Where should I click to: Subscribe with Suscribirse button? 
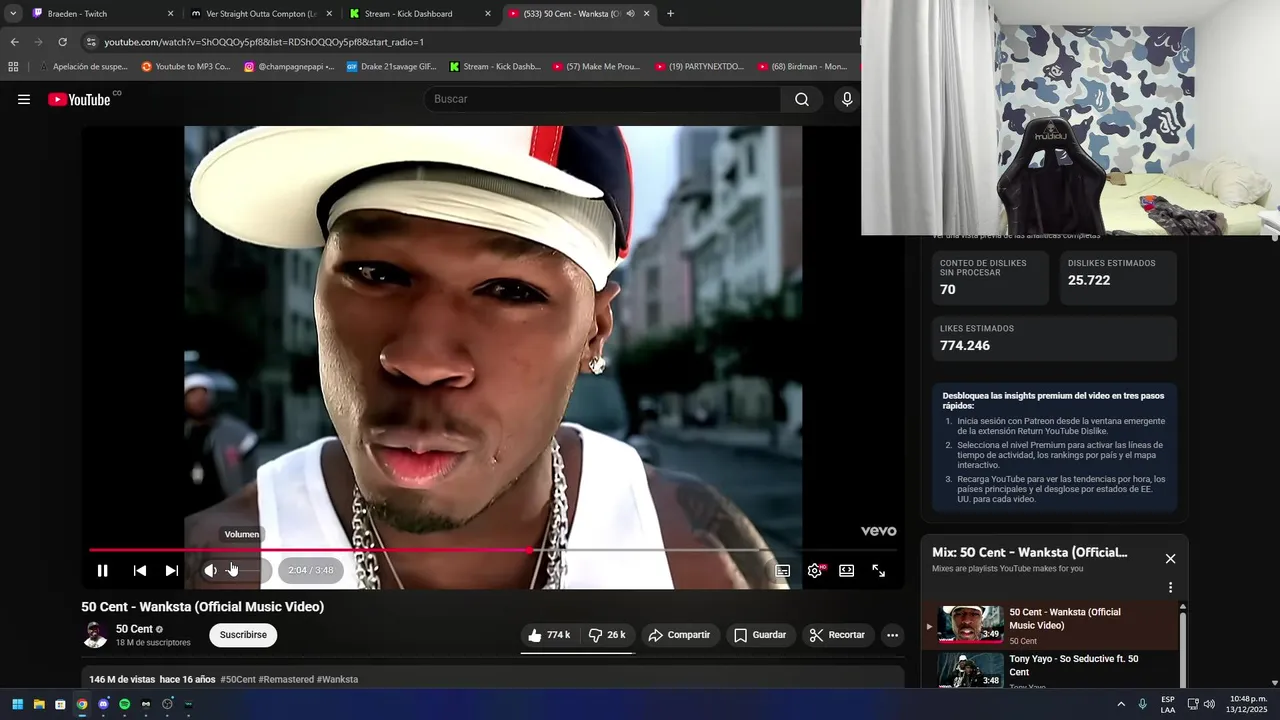coord(243,635)
